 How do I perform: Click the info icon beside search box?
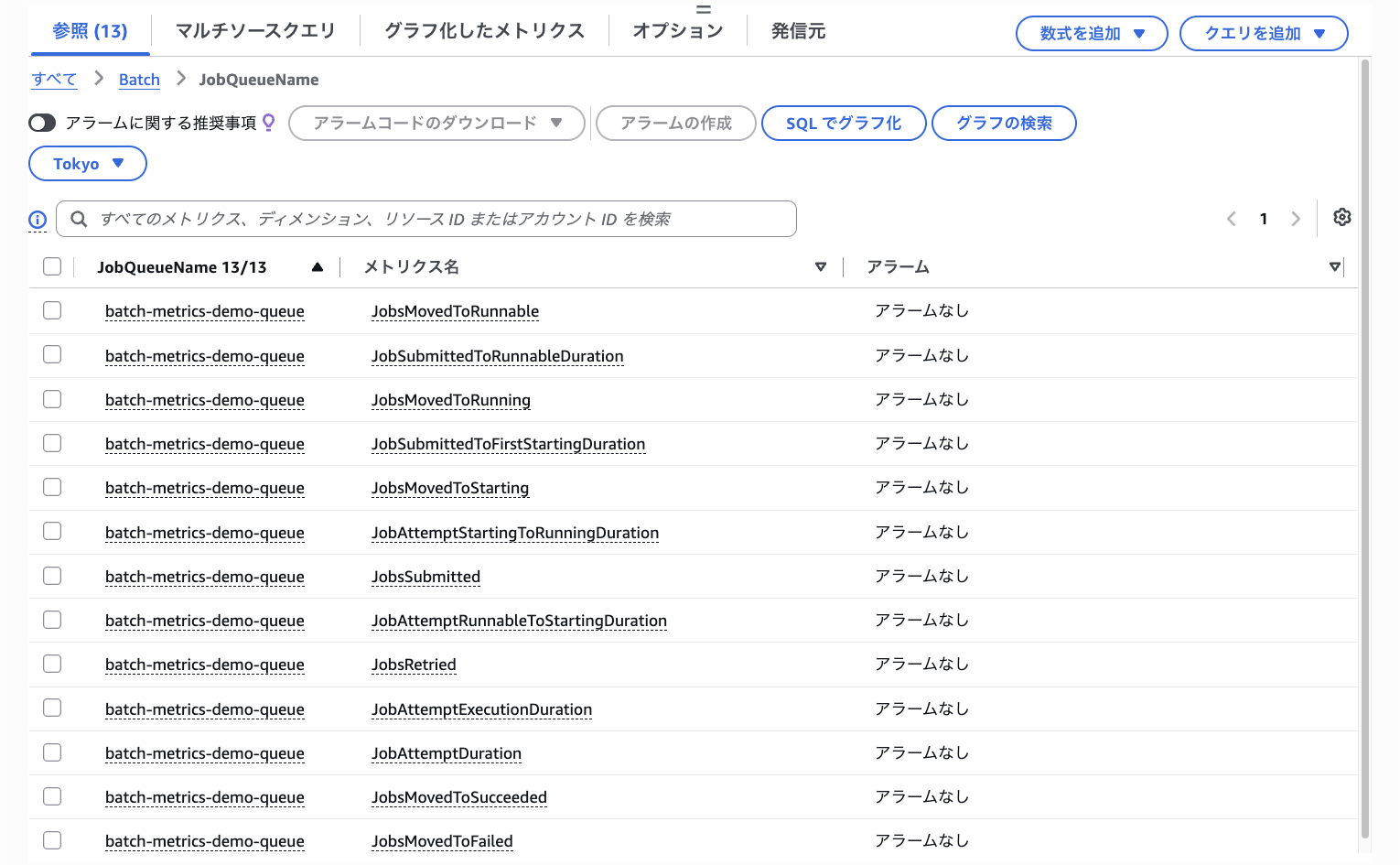click(x=38, y=220)
